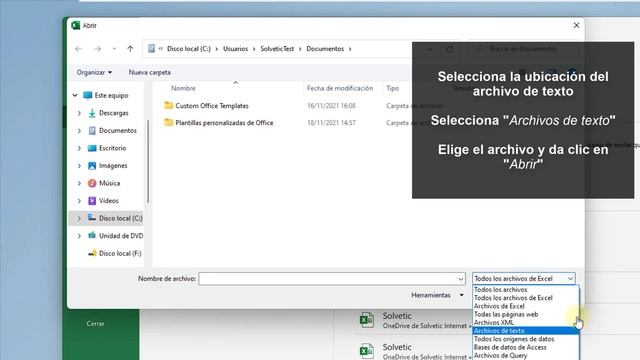This screenshot has height=360, width=640.
Task: Choose Bases de datos de Access option
Action: pyautogui.click(x=526, y=347)
